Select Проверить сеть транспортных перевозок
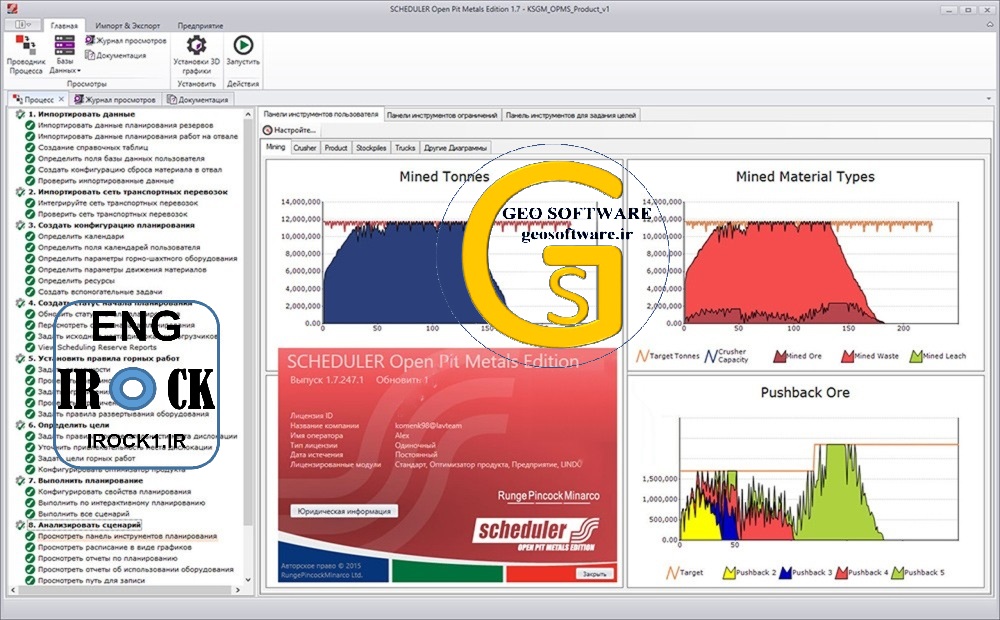 point(113,214)
